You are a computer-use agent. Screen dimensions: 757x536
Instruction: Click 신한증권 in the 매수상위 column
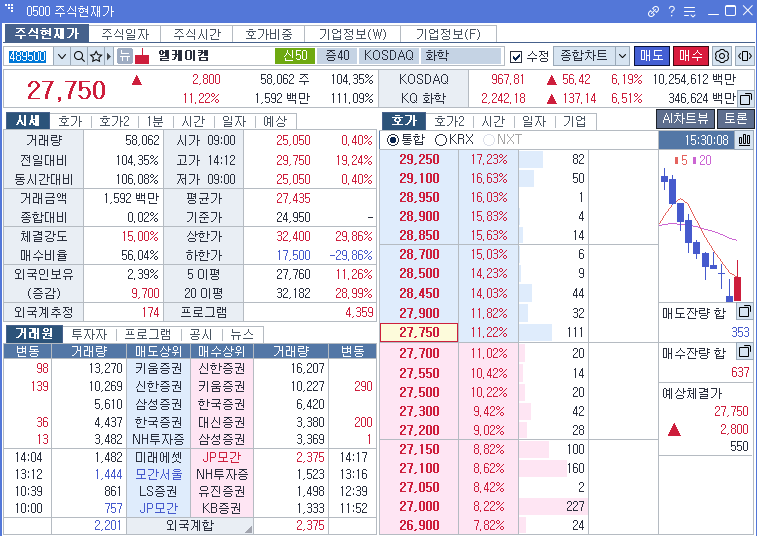[x=222, y=369]
